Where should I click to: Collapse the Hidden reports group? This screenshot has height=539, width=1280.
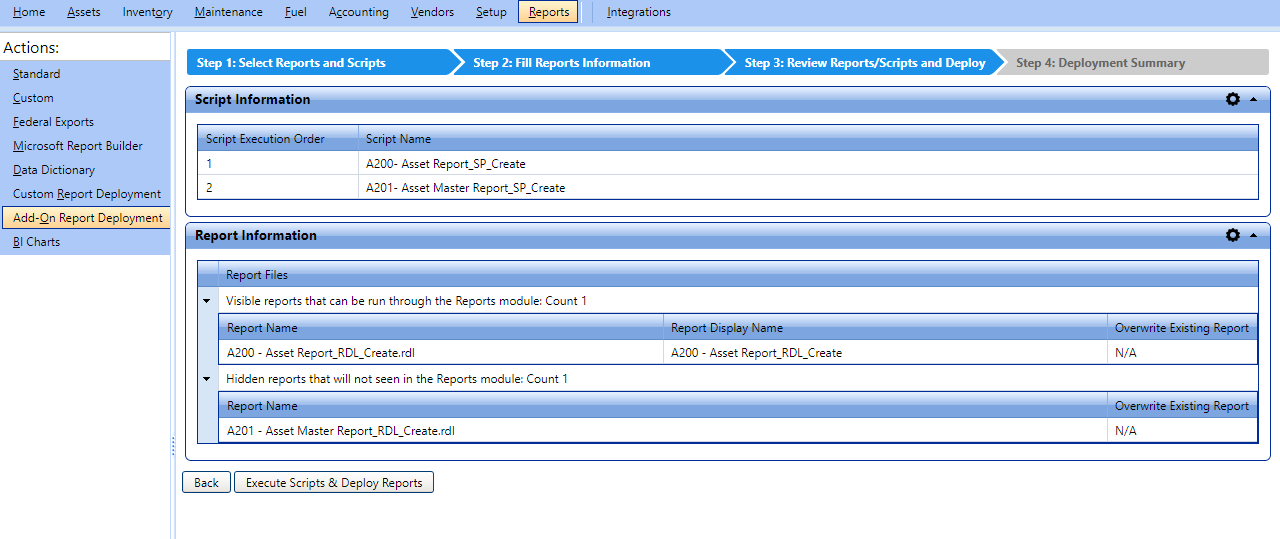tap(207, 379)
